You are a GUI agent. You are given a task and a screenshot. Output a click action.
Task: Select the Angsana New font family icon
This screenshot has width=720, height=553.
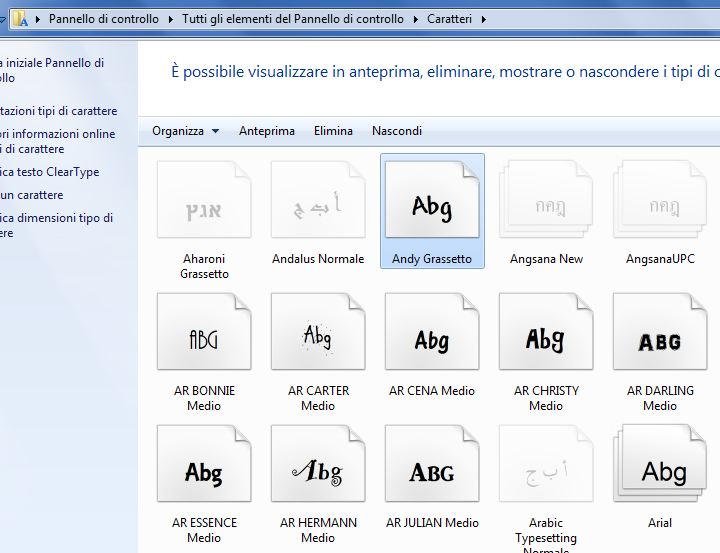[x=546, y=199]
